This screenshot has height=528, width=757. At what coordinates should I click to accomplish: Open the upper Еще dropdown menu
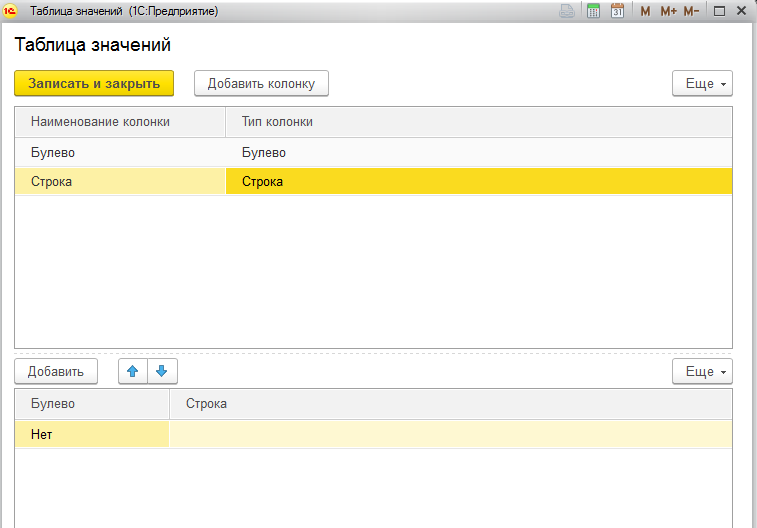pos(702,83)
